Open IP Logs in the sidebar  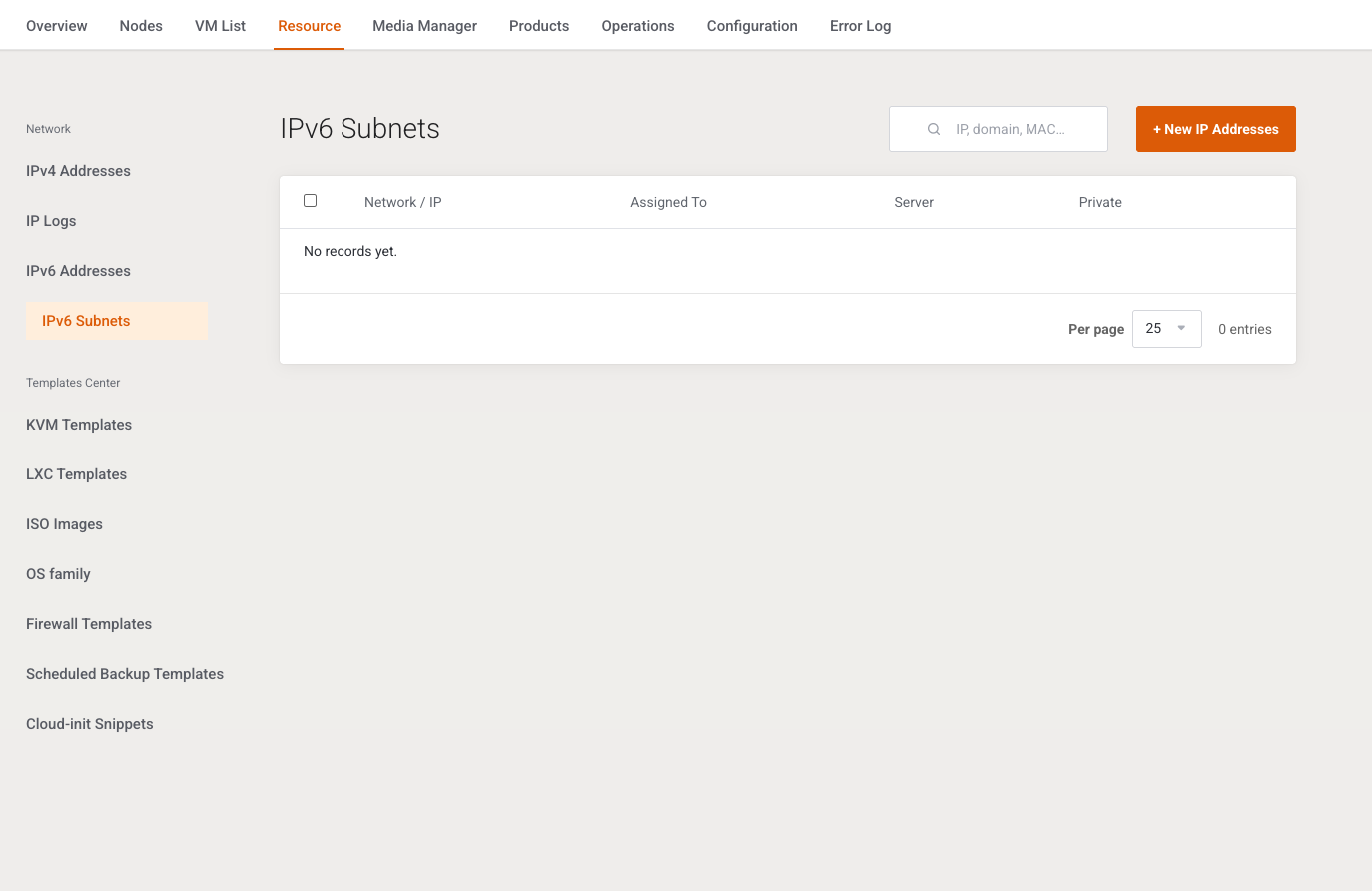[x=51, y=221]
